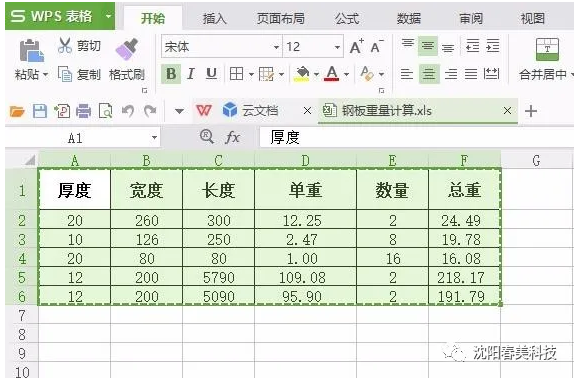Toggle vertical middle alignment
582x380 pixels.
[x=428, y=46]
